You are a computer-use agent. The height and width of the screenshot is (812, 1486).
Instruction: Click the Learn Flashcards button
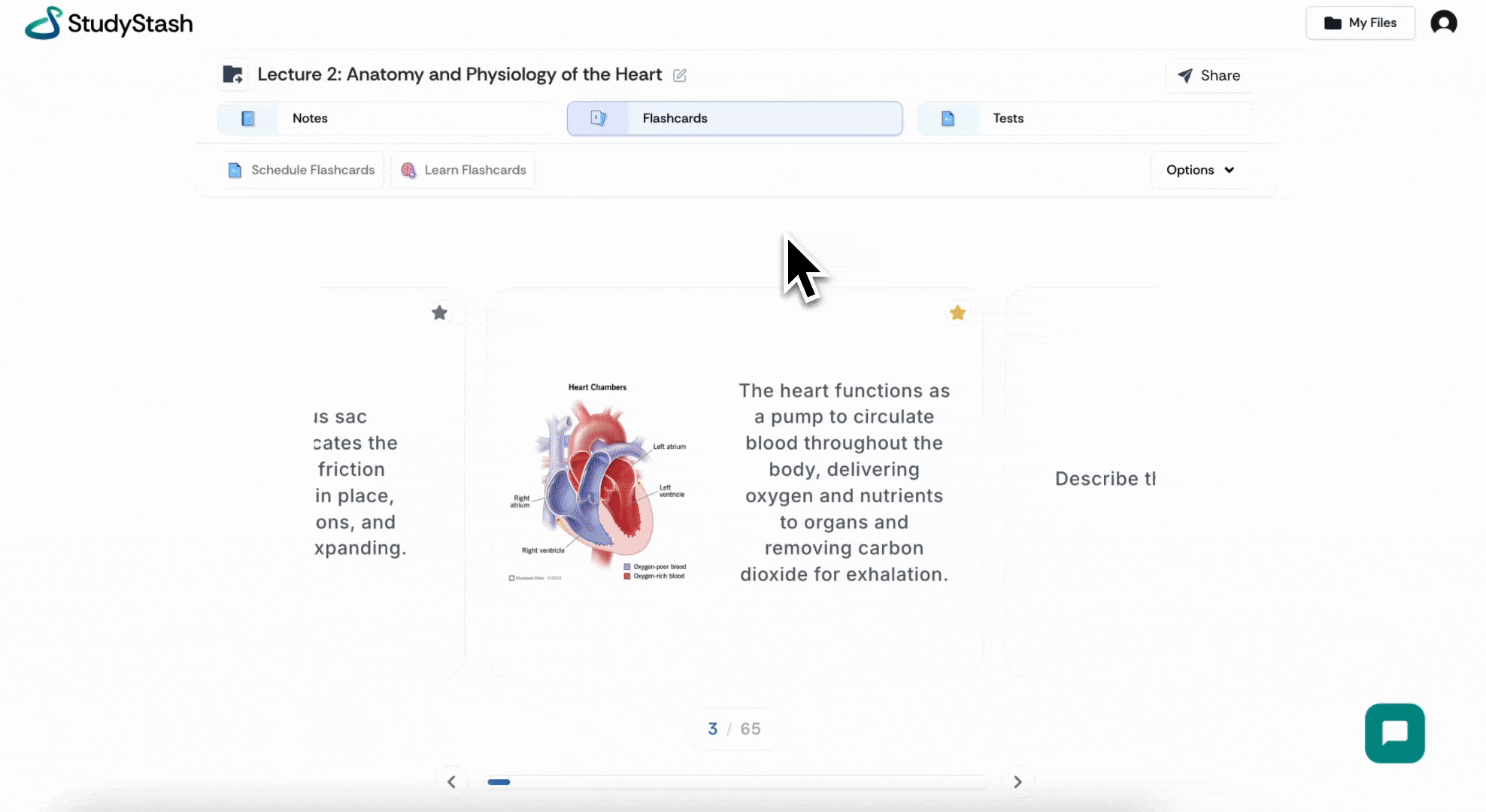pos(463,170)
